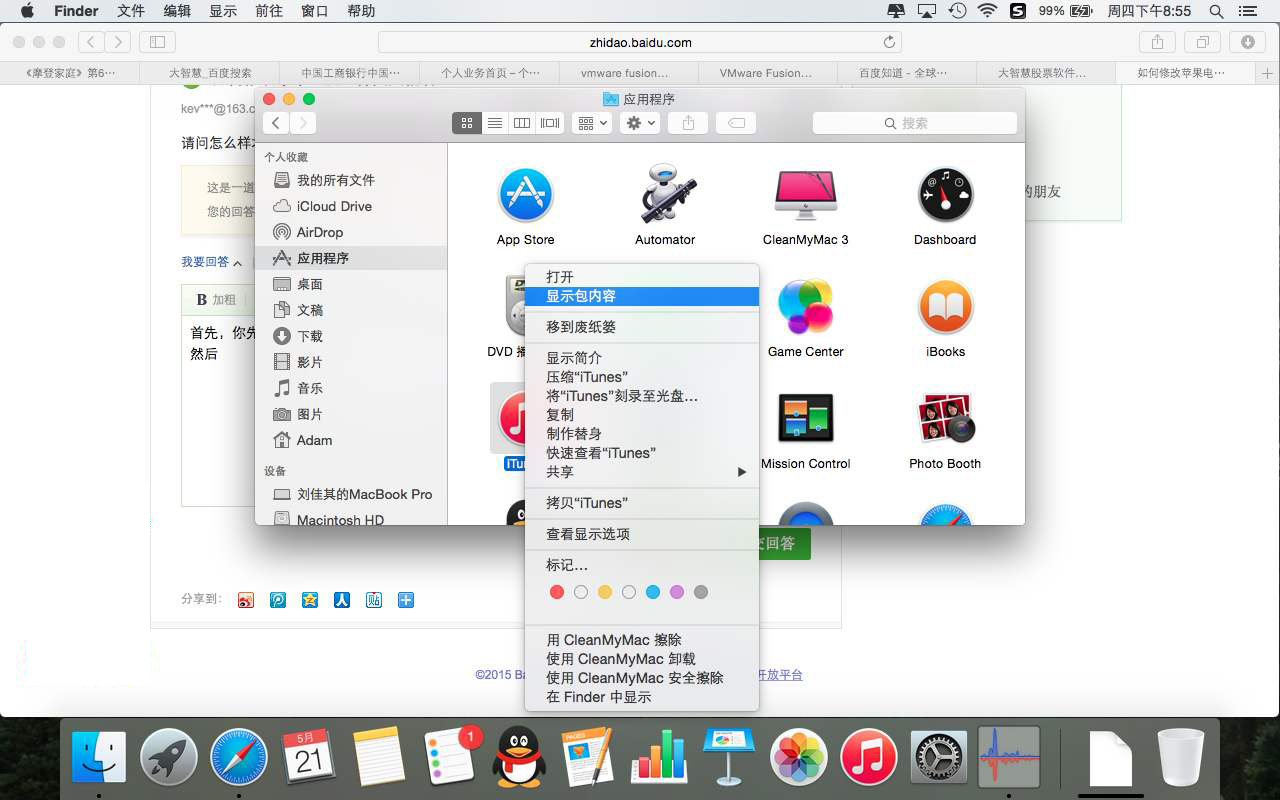Apply the red tag color
Image resolution: width=1280 pixels, height=800 pixels.
coord(557,592)
